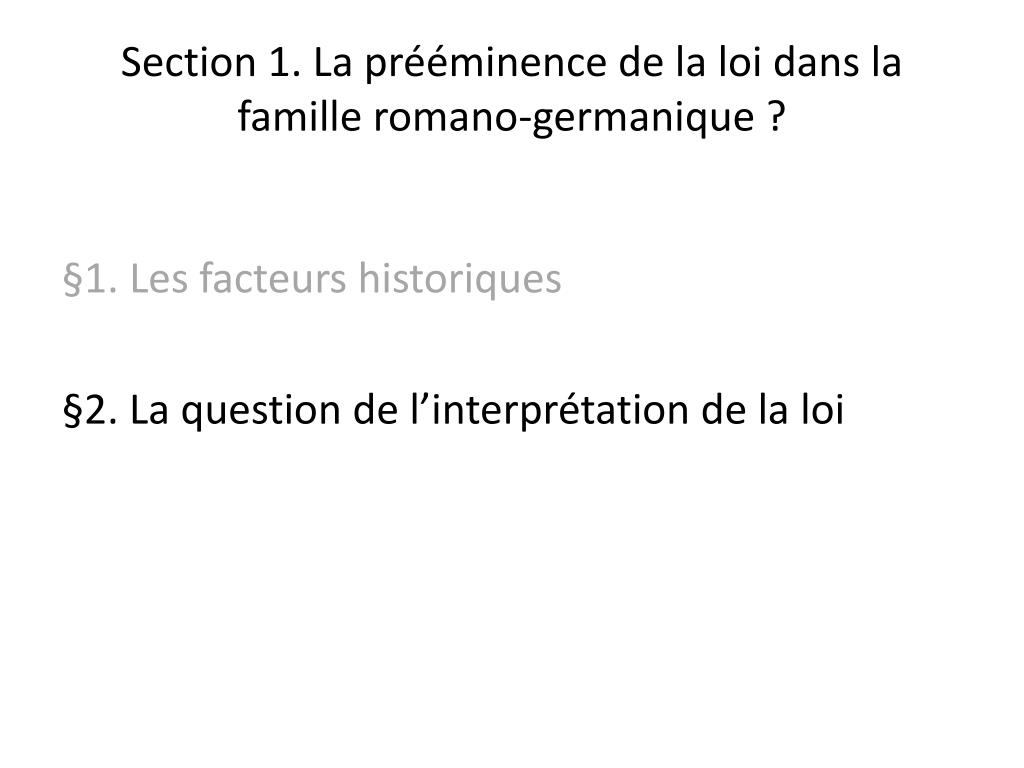Click the word "l'interprétation" in §2
The image size is (1024, 768).
[549, 411]
